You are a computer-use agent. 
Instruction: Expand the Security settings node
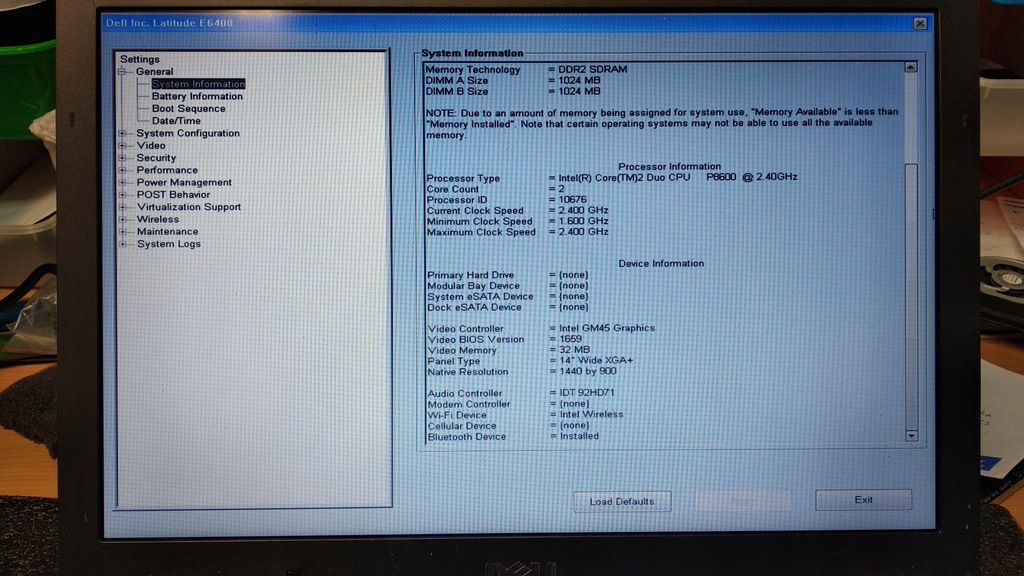click(122, 158)
